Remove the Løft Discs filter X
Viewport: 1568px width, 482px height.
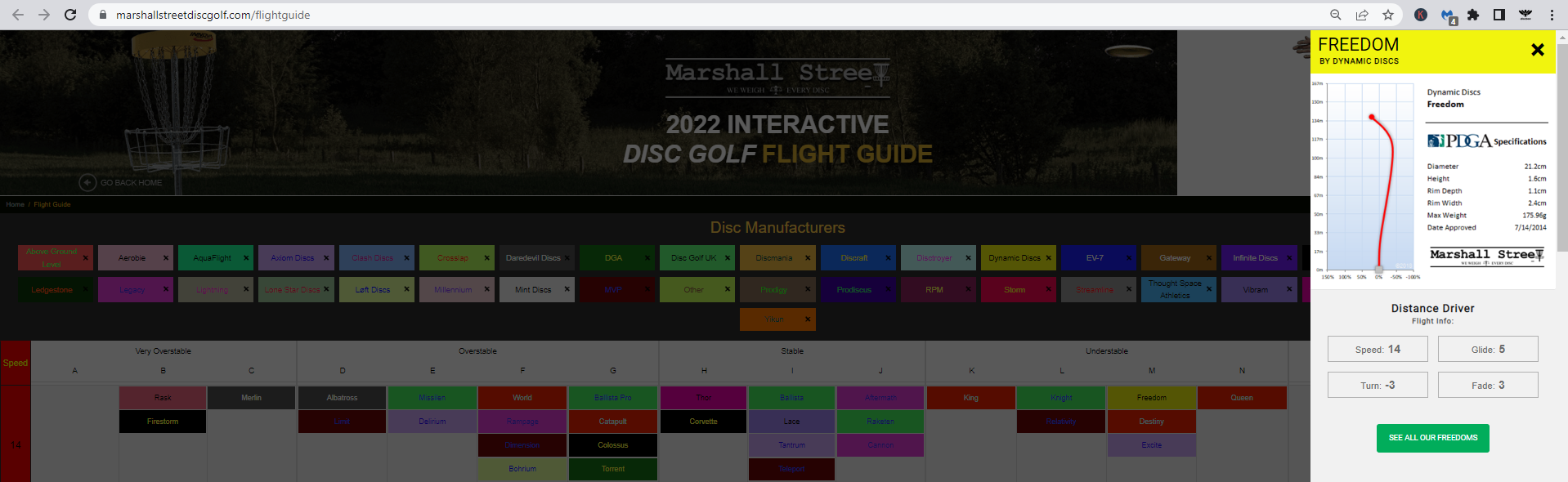point(406,289)
